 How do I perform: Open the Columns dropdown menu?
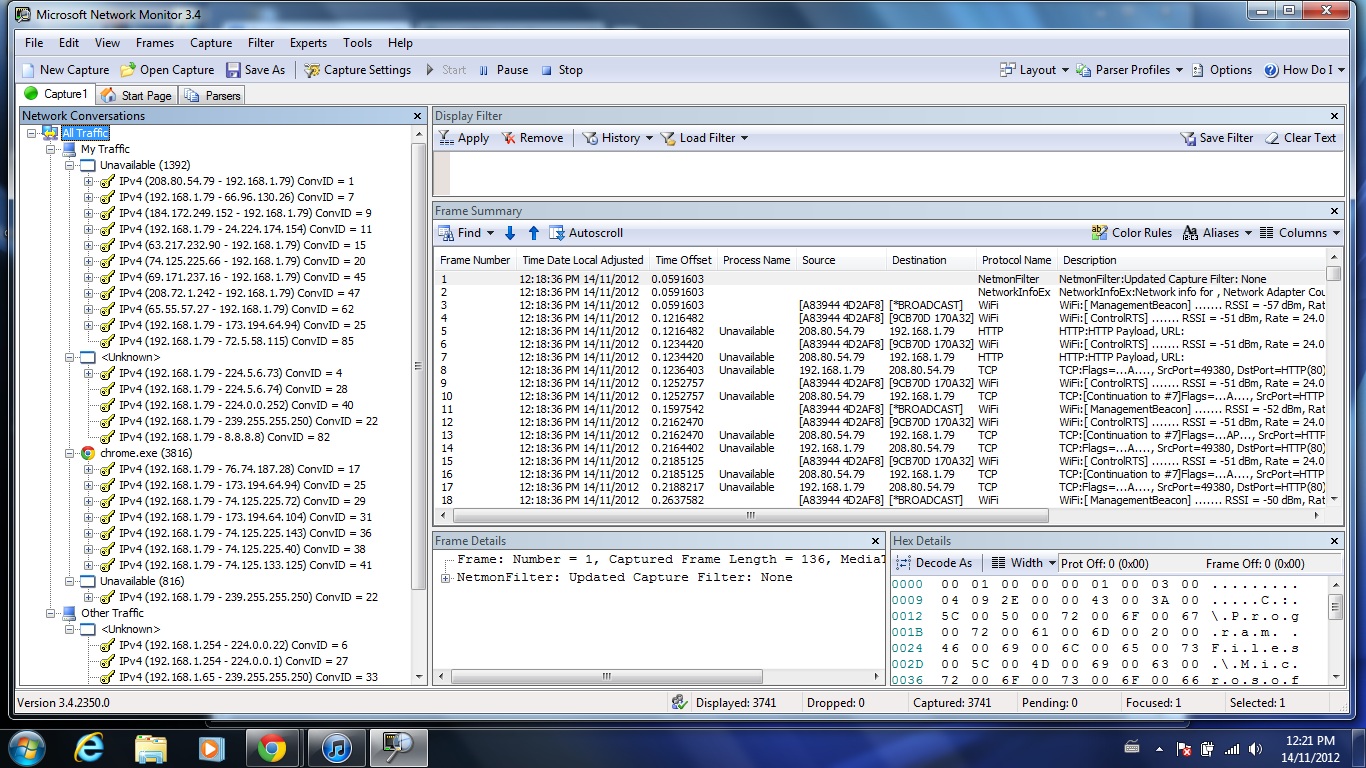coord(1299,233)
